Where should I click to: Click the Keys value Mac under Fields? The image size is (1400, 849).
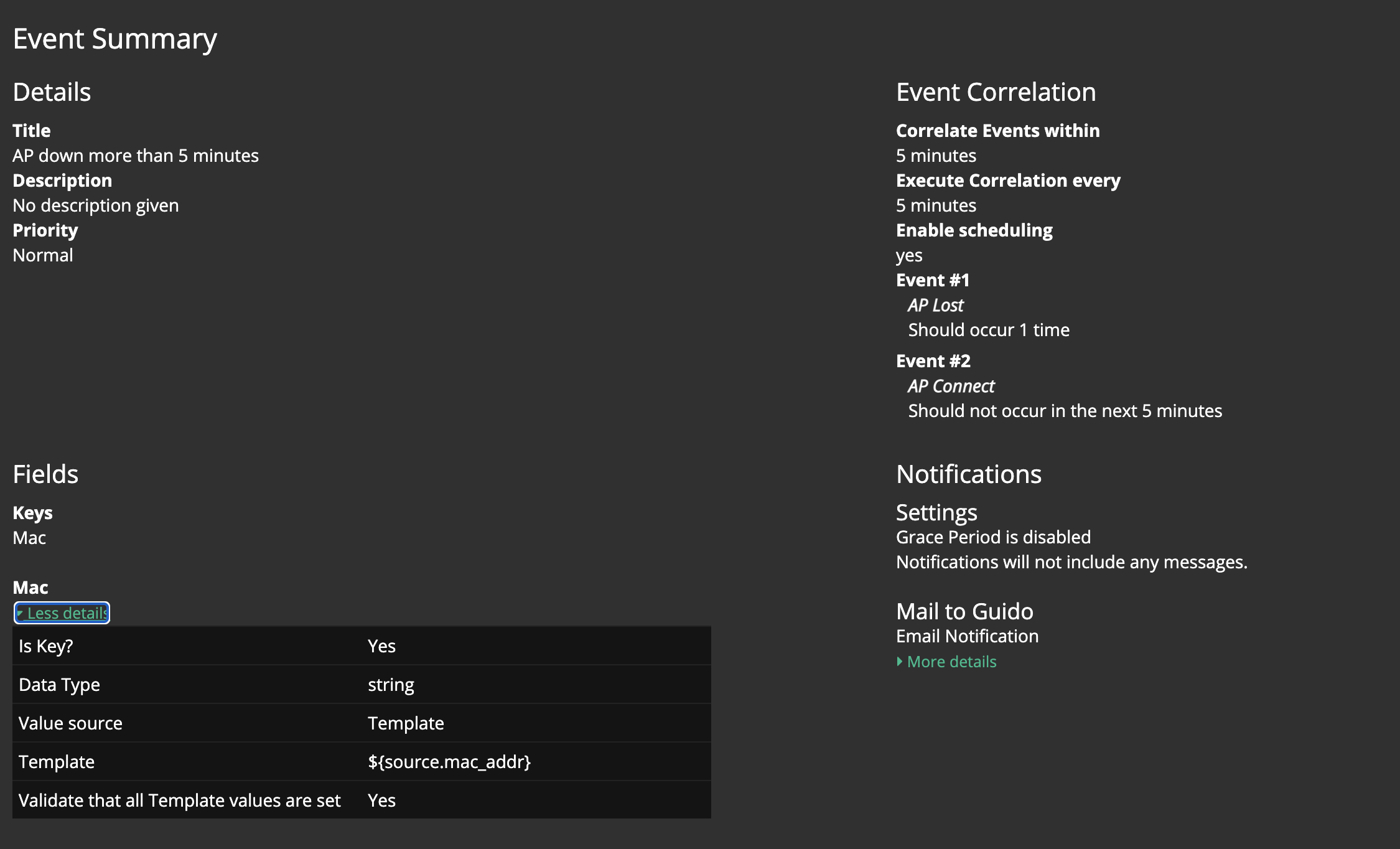pyautogui.click(x=29, y=538)
